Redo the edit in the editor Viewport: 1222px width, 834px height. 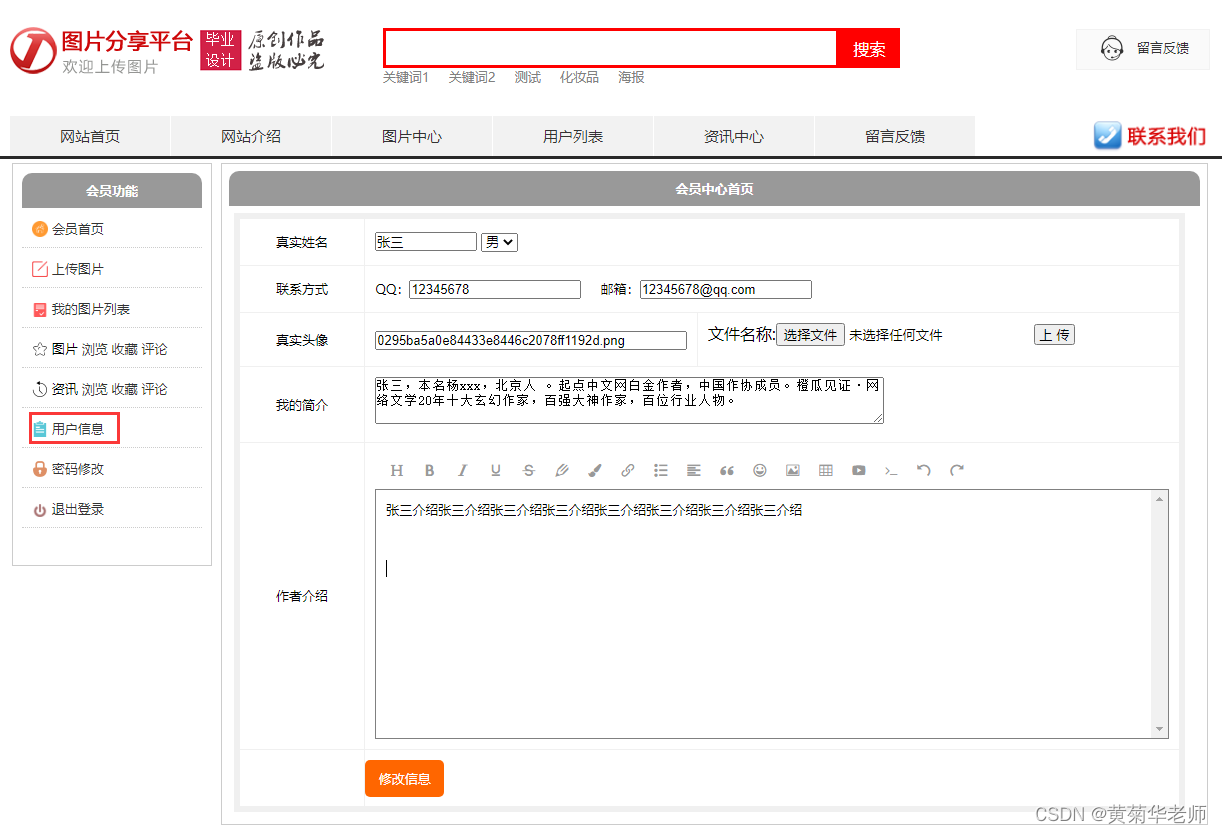click(x=957, y=470)
